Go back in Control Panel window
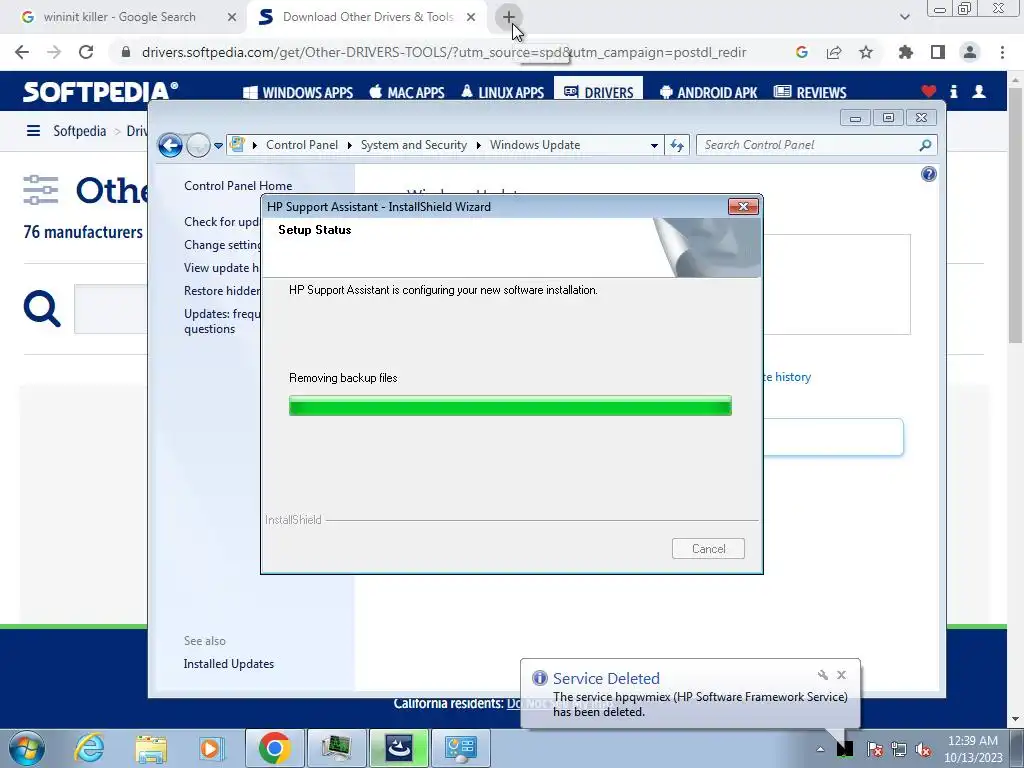Image resolution: width=1024 pixels, height=768 pixels. (x=170, y=145)
